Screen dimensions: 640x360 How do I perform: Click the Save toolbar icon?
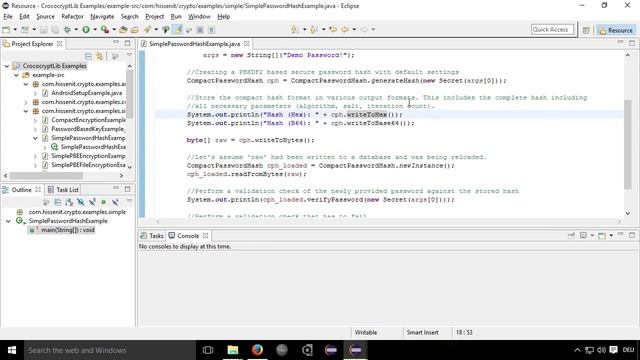click(x=43, y=30)
